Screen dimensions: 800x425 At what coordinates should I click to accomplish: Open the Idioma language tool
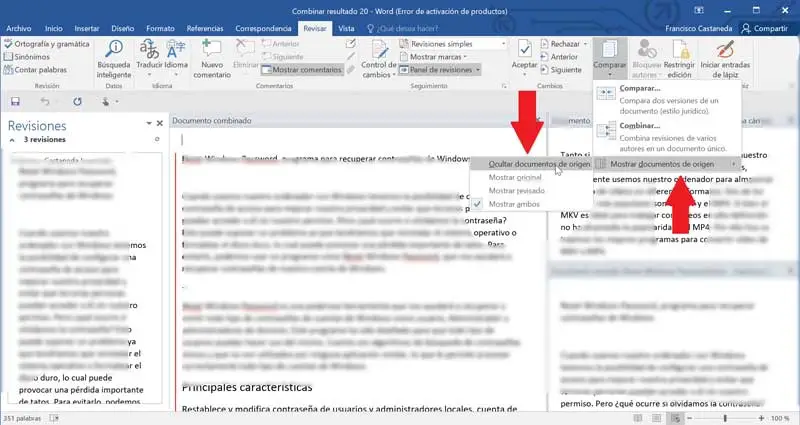[176, 55]
